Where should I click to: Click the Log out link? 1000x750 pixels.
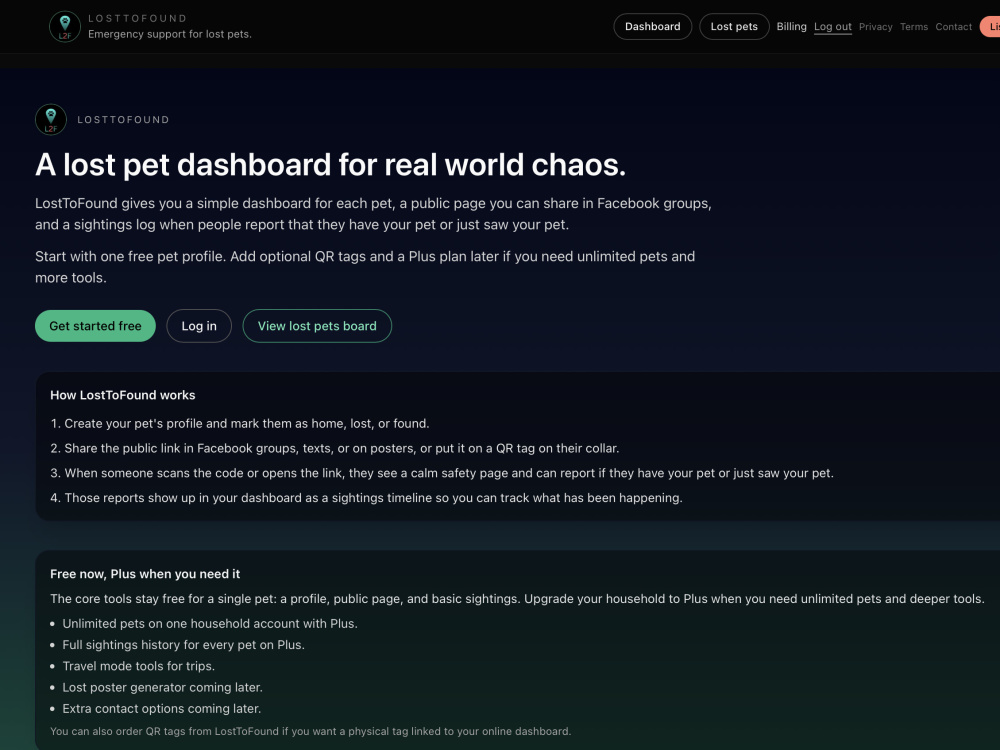[x=832, y=27]
